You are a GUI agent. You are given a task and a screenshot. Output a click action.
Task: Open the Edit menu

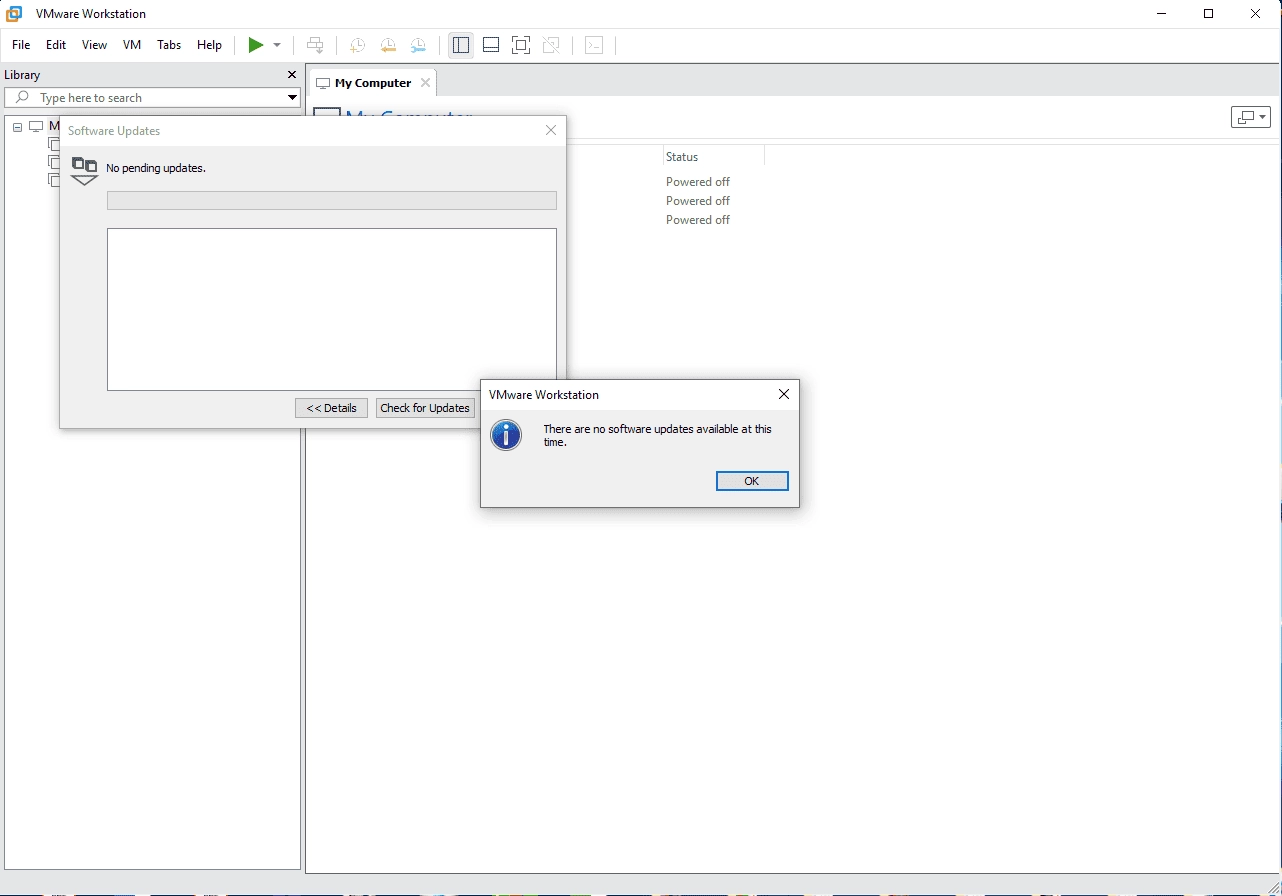tap(56, 45)
